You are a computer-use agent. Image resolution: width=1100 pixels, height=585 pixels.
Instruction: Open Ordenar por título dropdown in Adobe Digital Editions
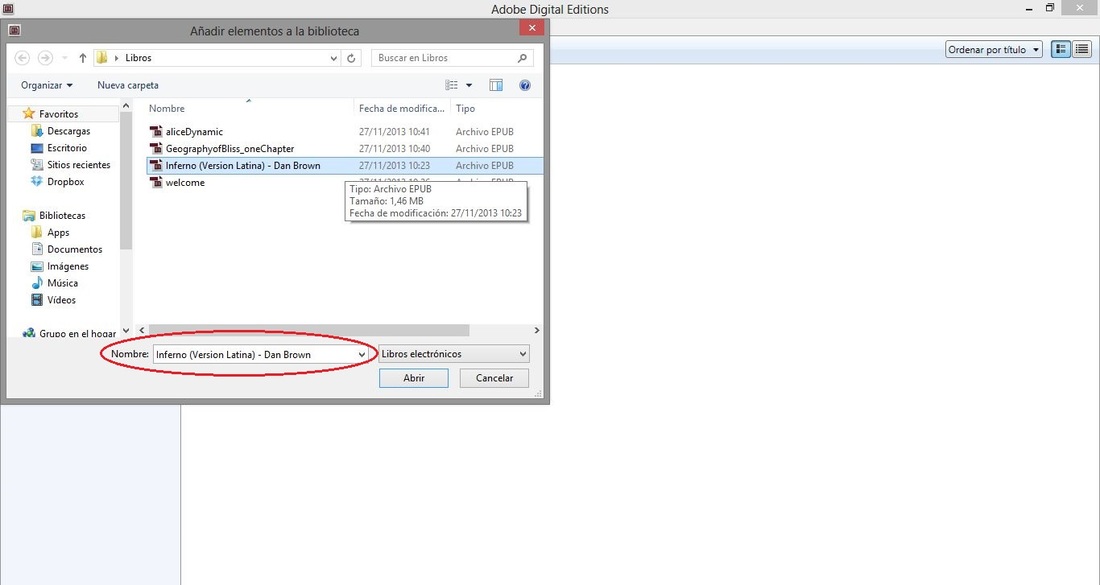click(x=993, y=50)
